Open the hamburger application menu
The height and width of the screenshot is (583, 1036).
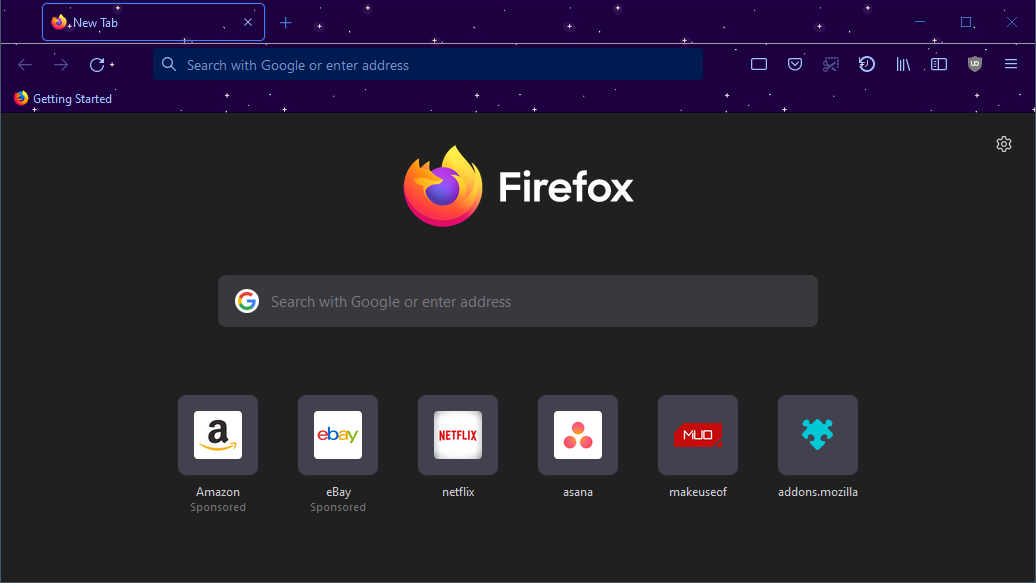point(1011,65)
